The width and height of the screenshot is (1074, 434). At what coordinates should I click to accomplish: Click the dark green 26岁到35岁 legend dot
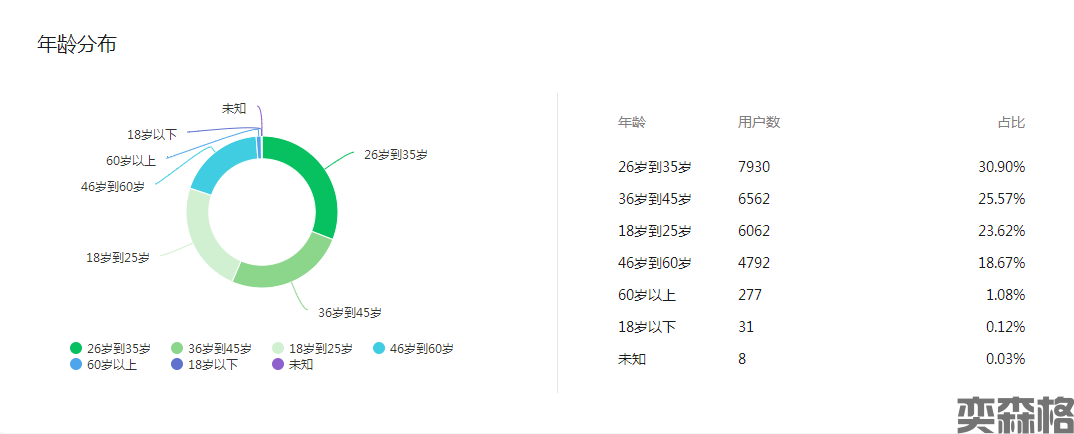[x=76, y=348]
